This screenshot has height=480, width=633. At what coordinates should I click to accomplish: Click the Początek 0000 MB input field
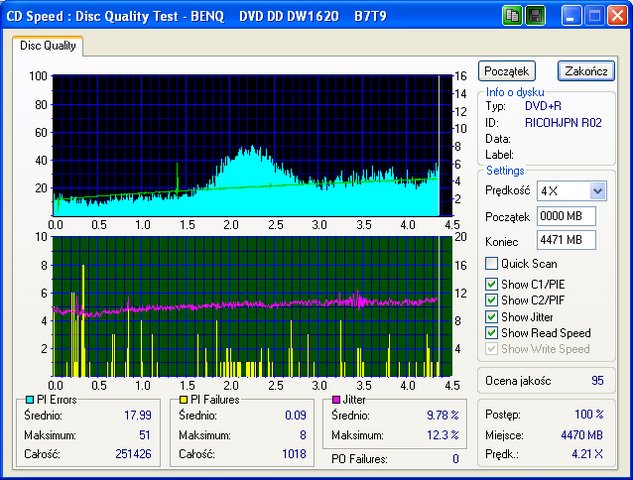566,216
